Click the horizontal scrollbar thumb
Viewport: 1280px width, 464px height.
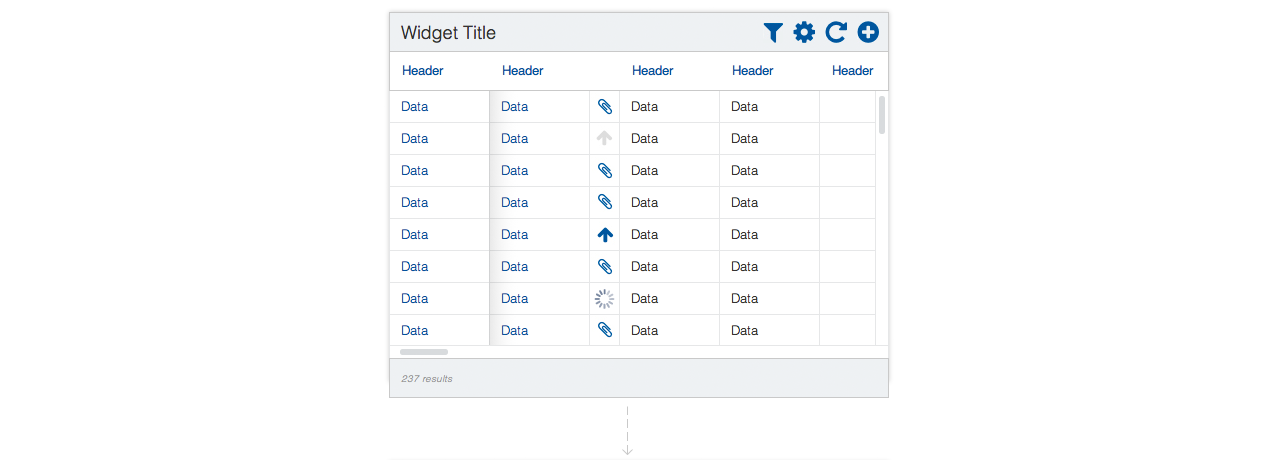[424, 352]
